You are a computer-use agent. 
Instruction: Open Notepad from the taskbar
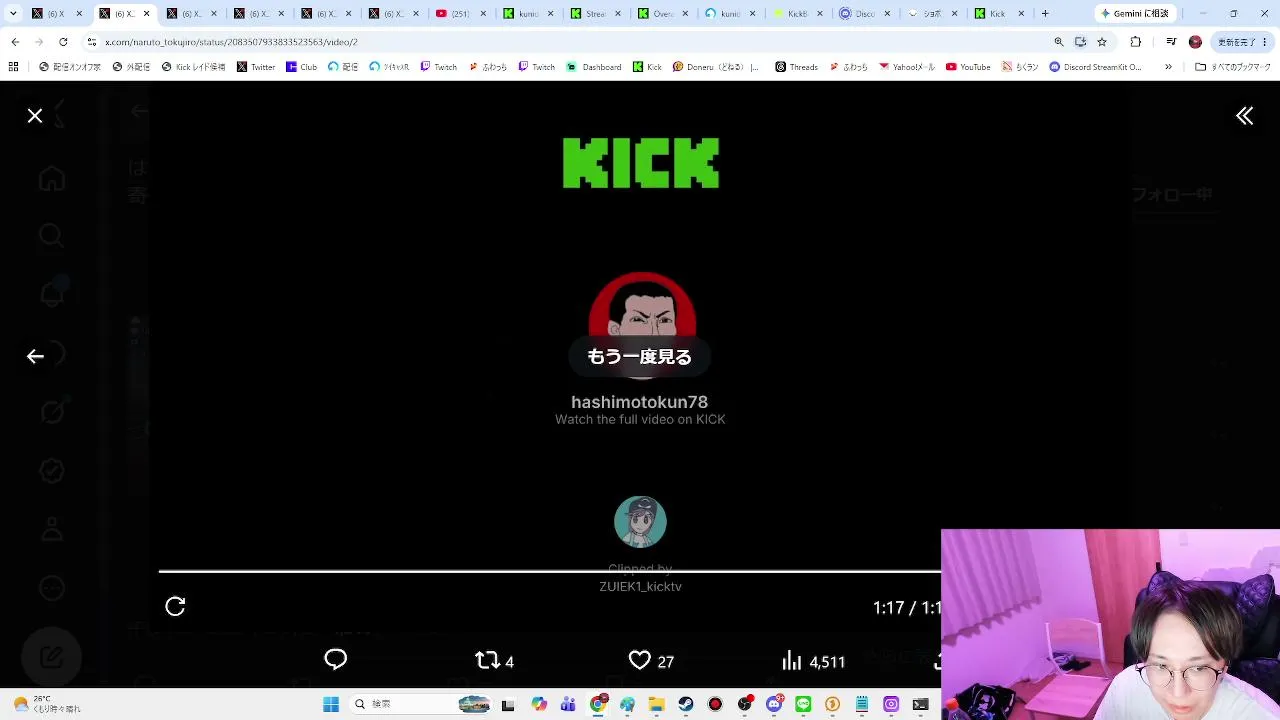(x=862, y=705)
